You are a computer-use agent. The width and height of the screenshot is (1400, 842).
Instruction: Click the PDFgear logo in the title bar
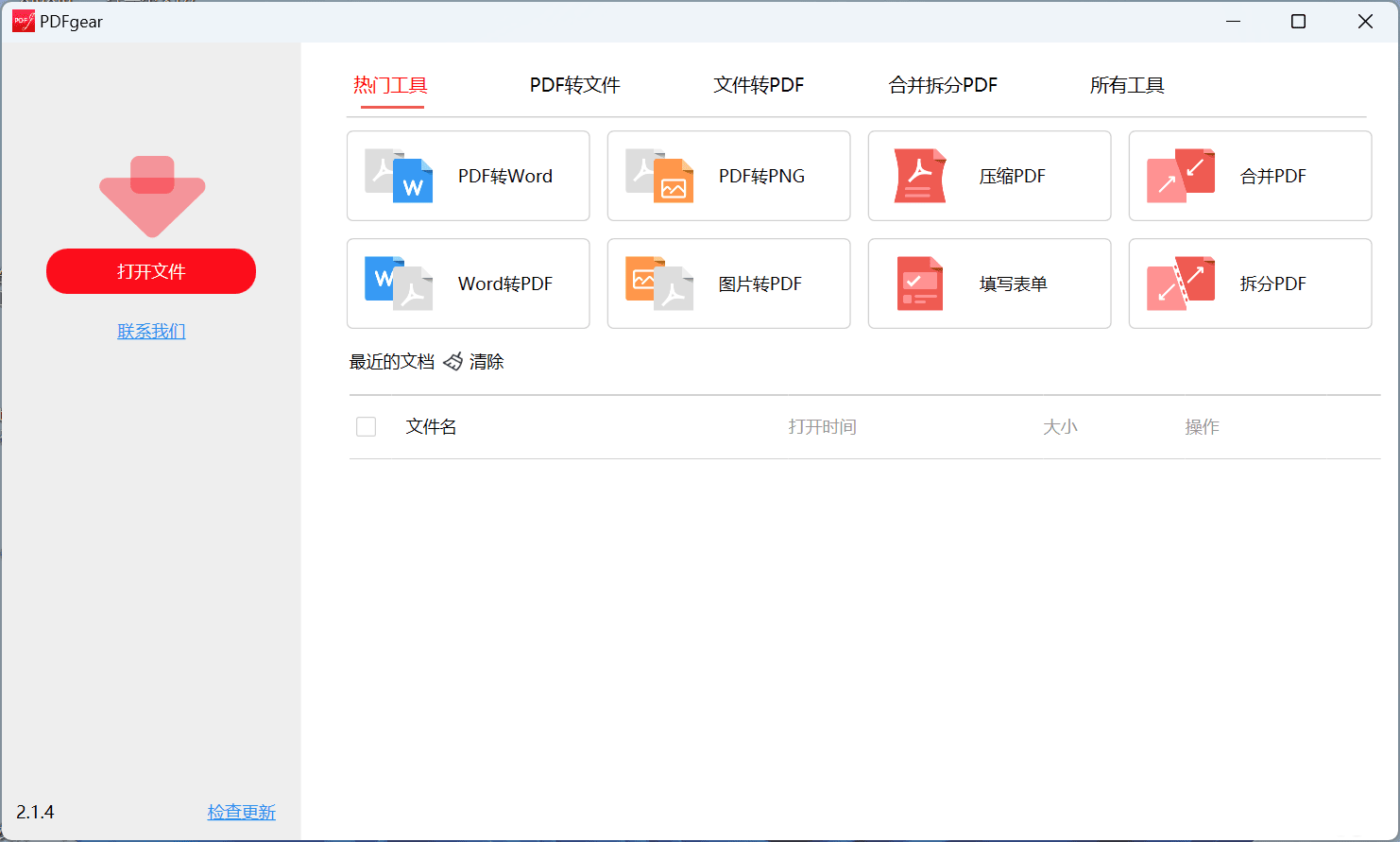tap(22, 20)
